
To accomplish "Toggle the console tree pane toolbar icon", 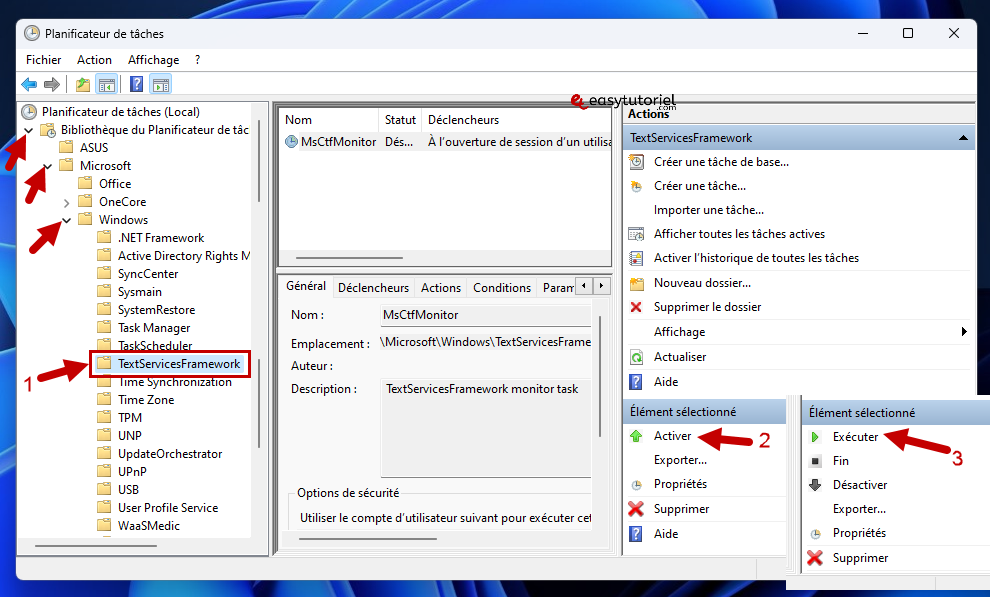I will point(107,84).
